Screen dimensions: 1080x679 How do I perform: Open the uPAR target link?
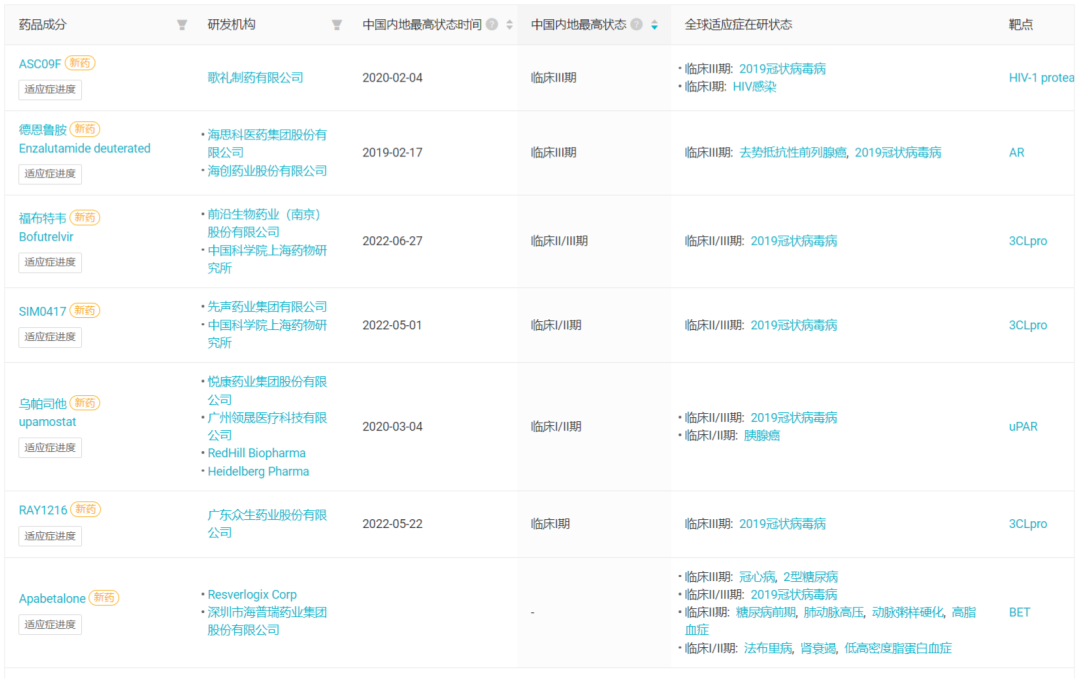pos(1023,427)
